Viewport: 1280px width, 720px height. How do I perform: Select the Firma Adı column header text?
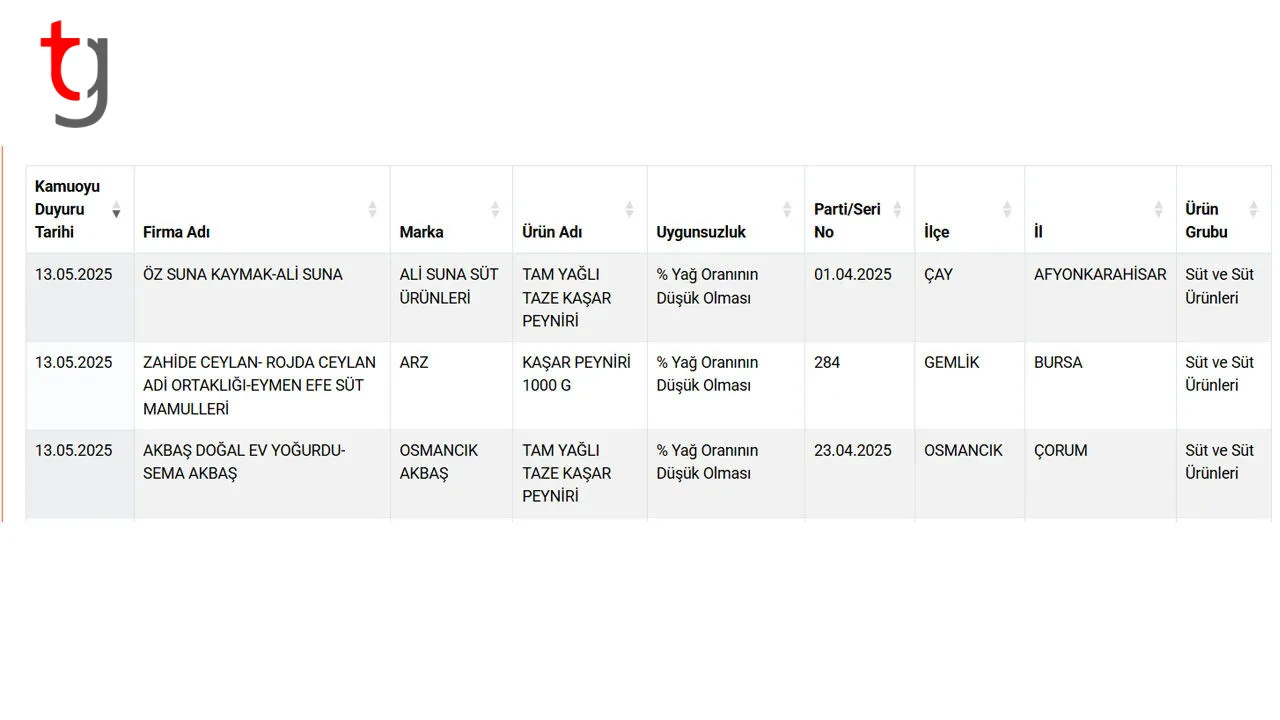click(177, 232)
